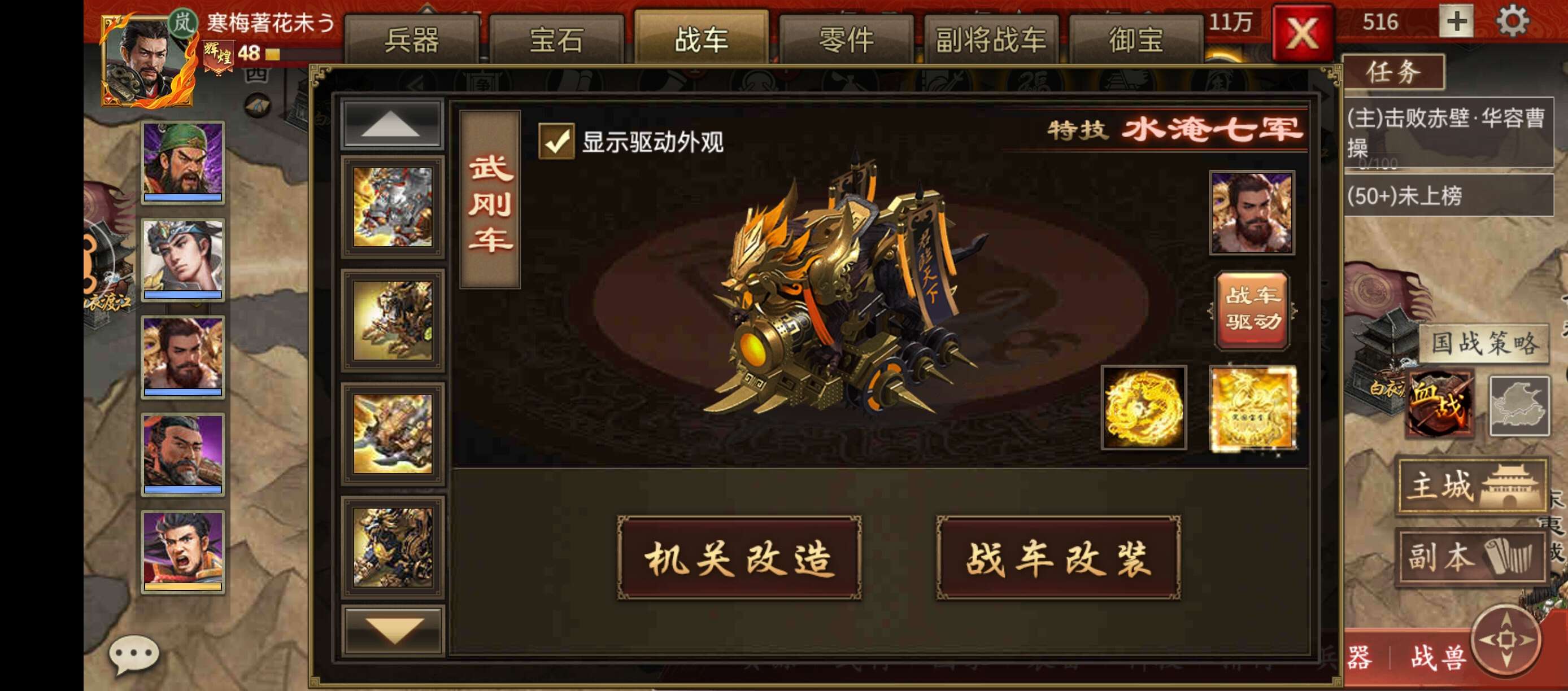Image resolution: width=1568 pixels, height=691 pixels.
Task: Click the settings gear icon
Action: coord(1513,21)
